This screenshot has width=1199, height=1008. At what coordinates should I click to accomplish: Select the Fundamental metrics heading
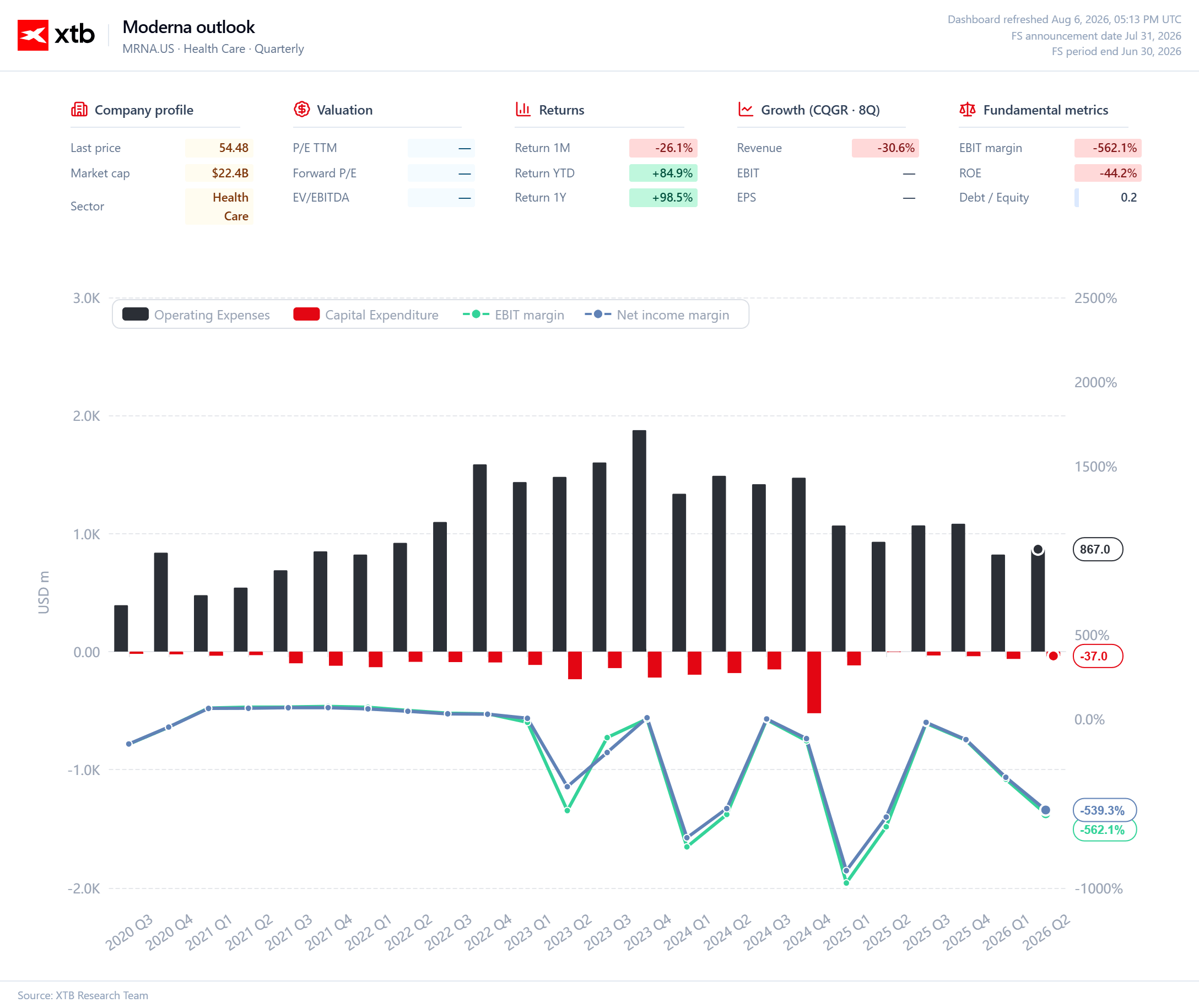(x=1045, y=110)
